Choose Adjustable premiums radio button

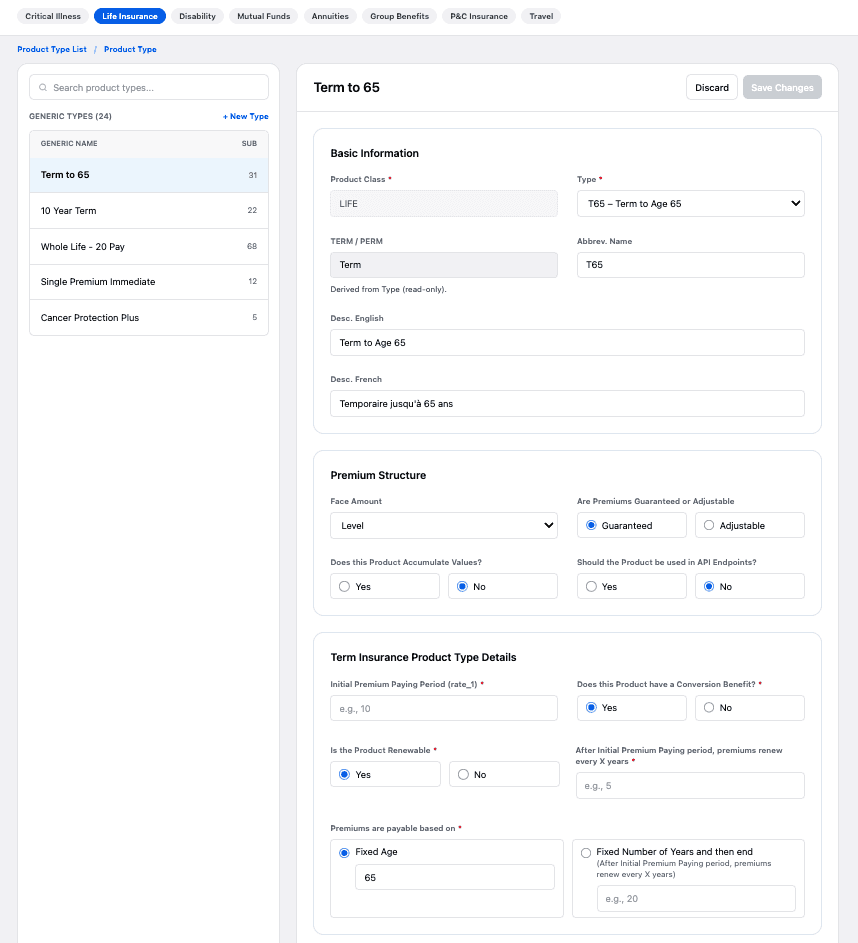(x=710, y=525)
